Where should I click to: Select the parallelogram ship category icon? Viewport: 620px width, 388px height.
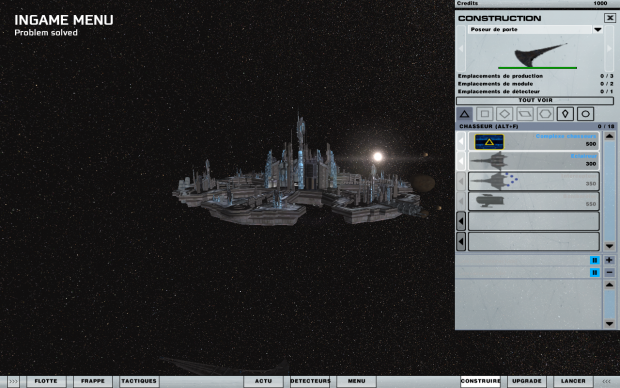pos(525,114)
